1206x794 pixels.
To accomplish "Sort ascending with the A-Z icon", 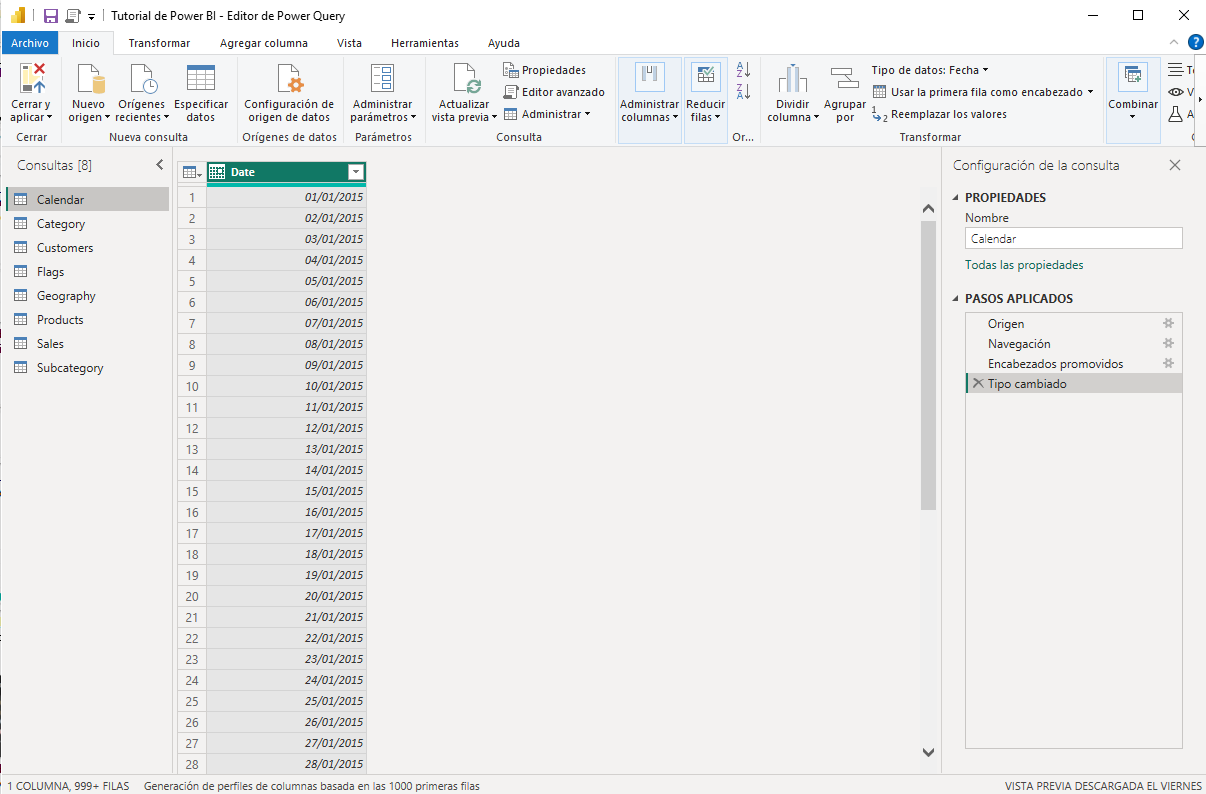I will point(743,70).
